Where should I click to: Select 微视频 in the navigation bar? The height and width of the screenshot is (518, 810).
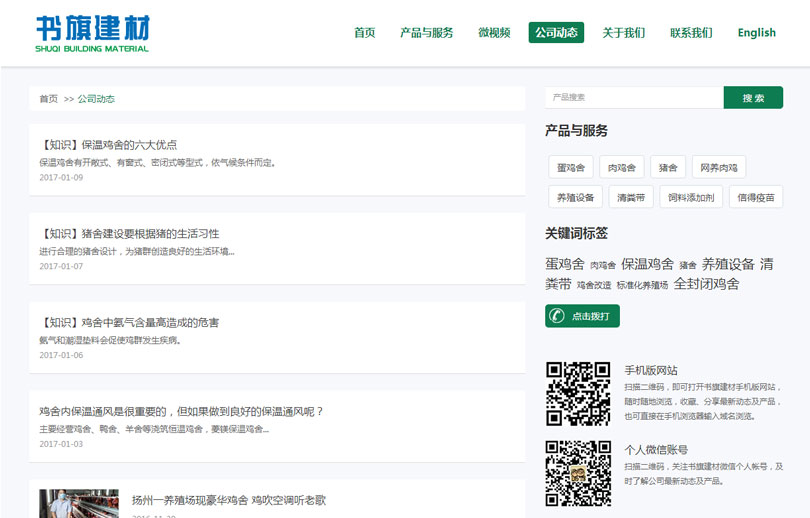click(x=494, y=33)
